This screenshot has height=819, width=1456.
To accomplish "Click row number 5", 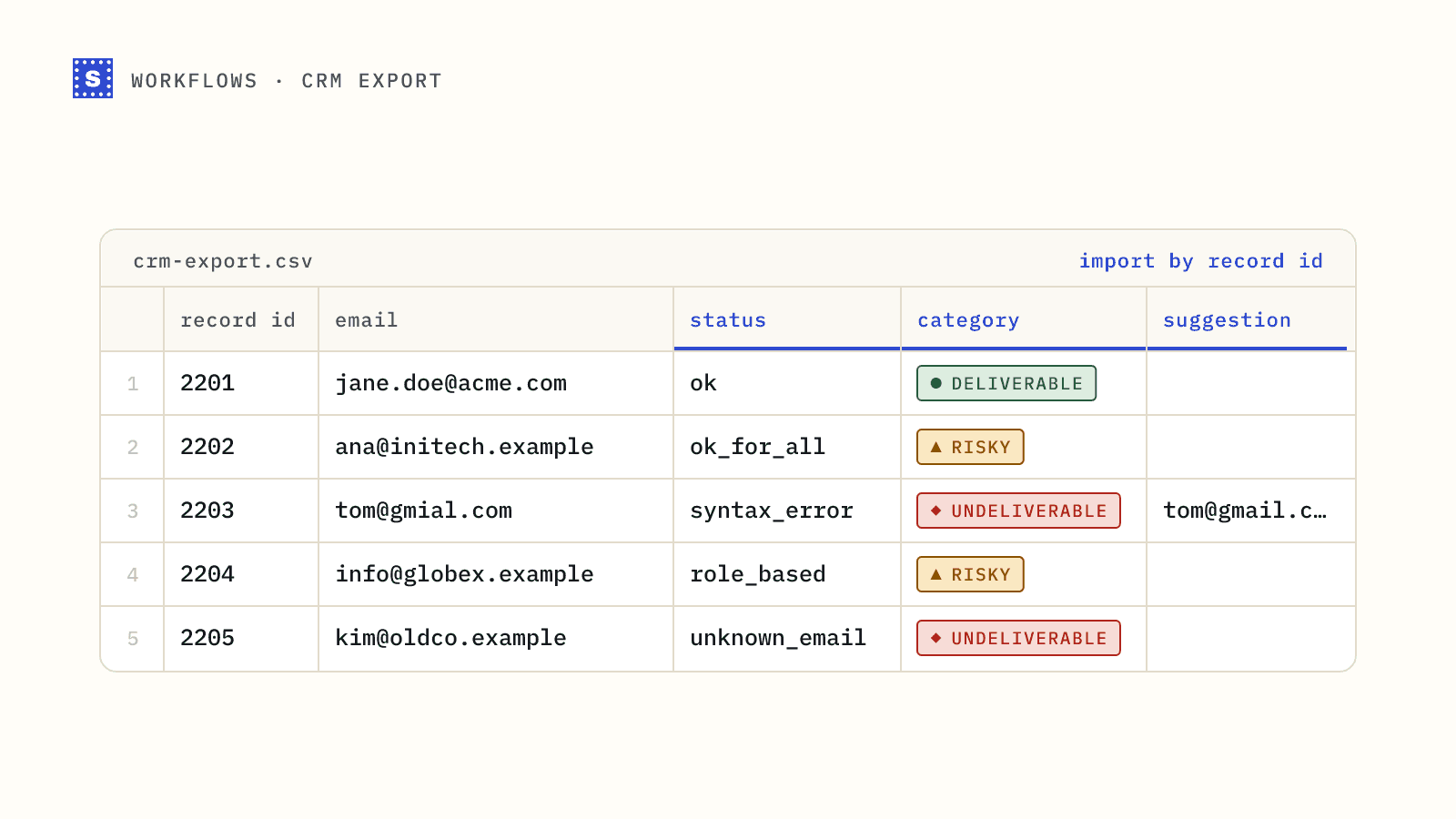I will pos(133,639).
